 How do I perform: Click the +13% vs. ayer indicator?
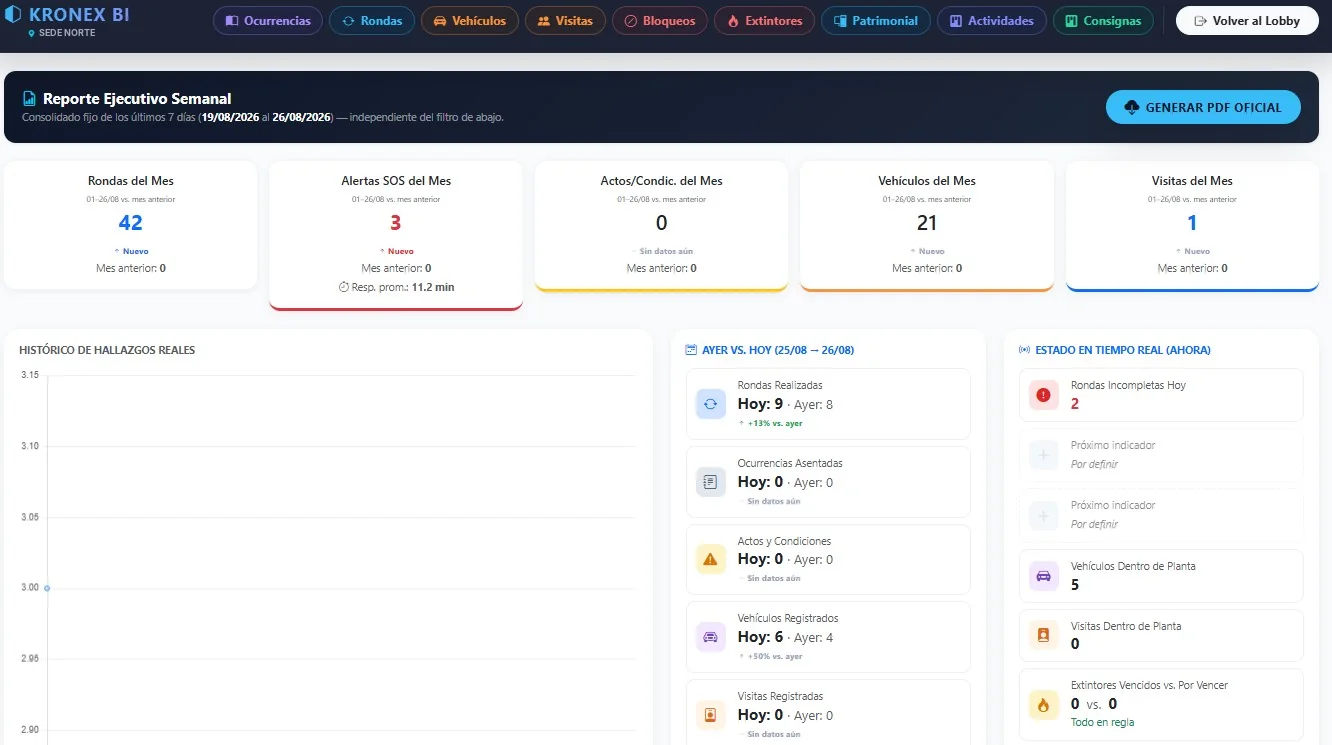click(770, 423)
